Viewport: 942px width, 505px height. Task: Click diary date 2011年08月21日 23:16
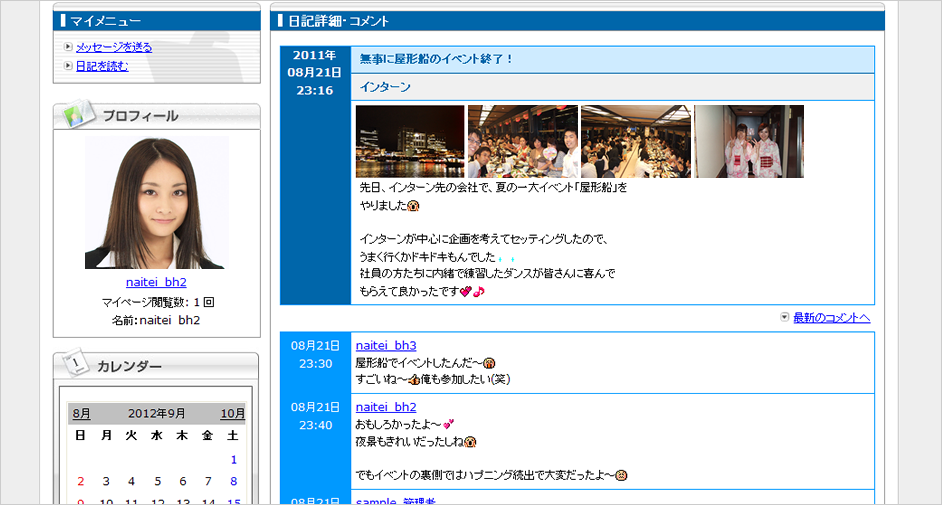coord(315,73)
